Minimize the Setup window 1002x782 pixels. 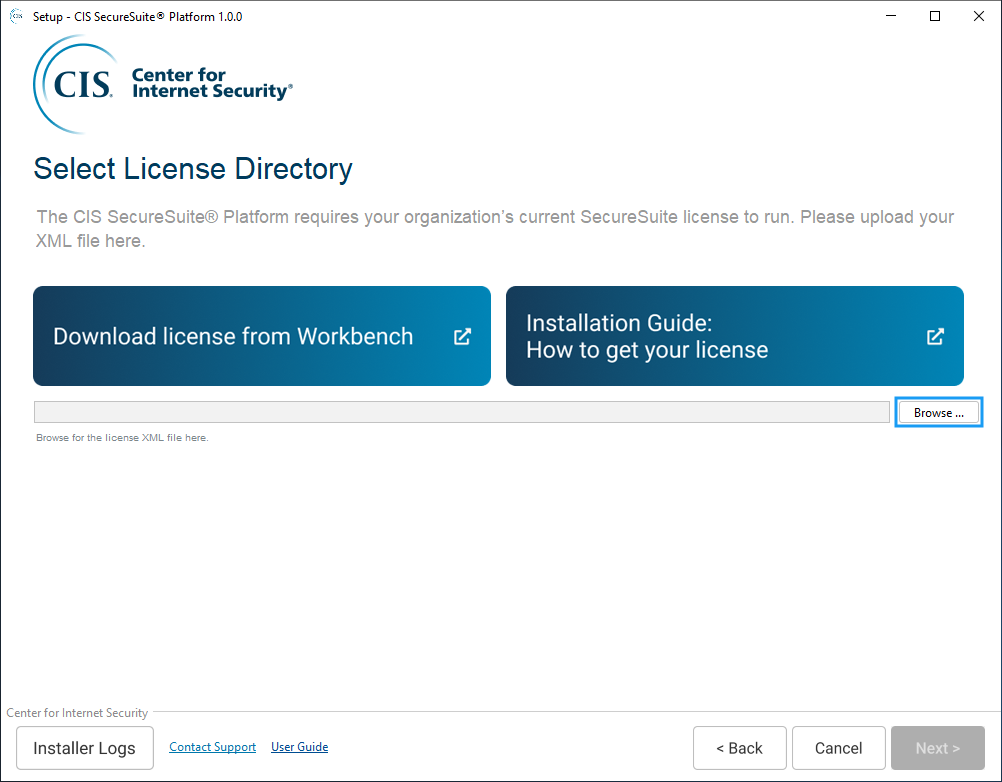891,16
